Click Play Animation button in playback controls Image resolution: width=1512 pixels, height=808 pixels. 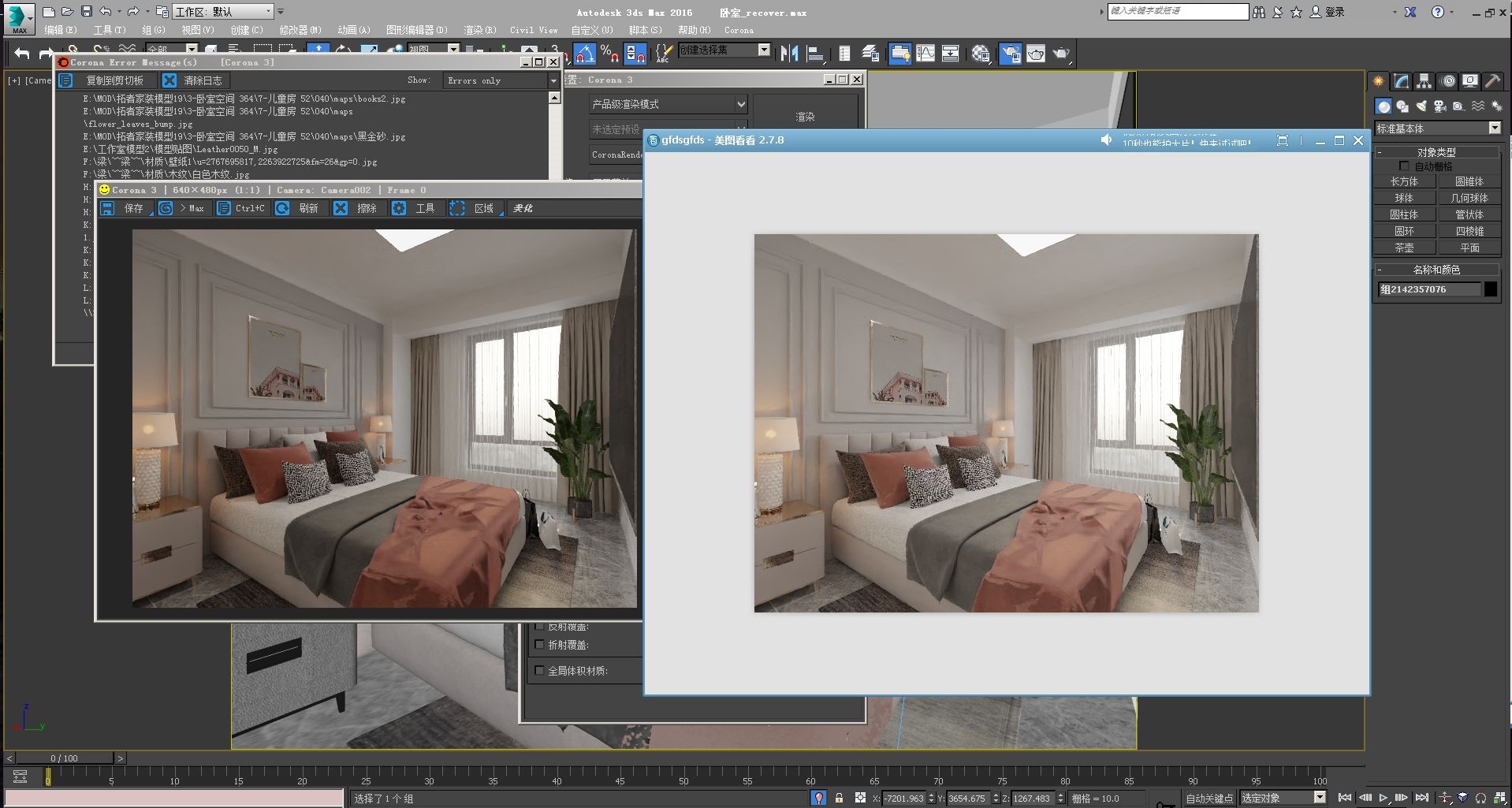1384,798
